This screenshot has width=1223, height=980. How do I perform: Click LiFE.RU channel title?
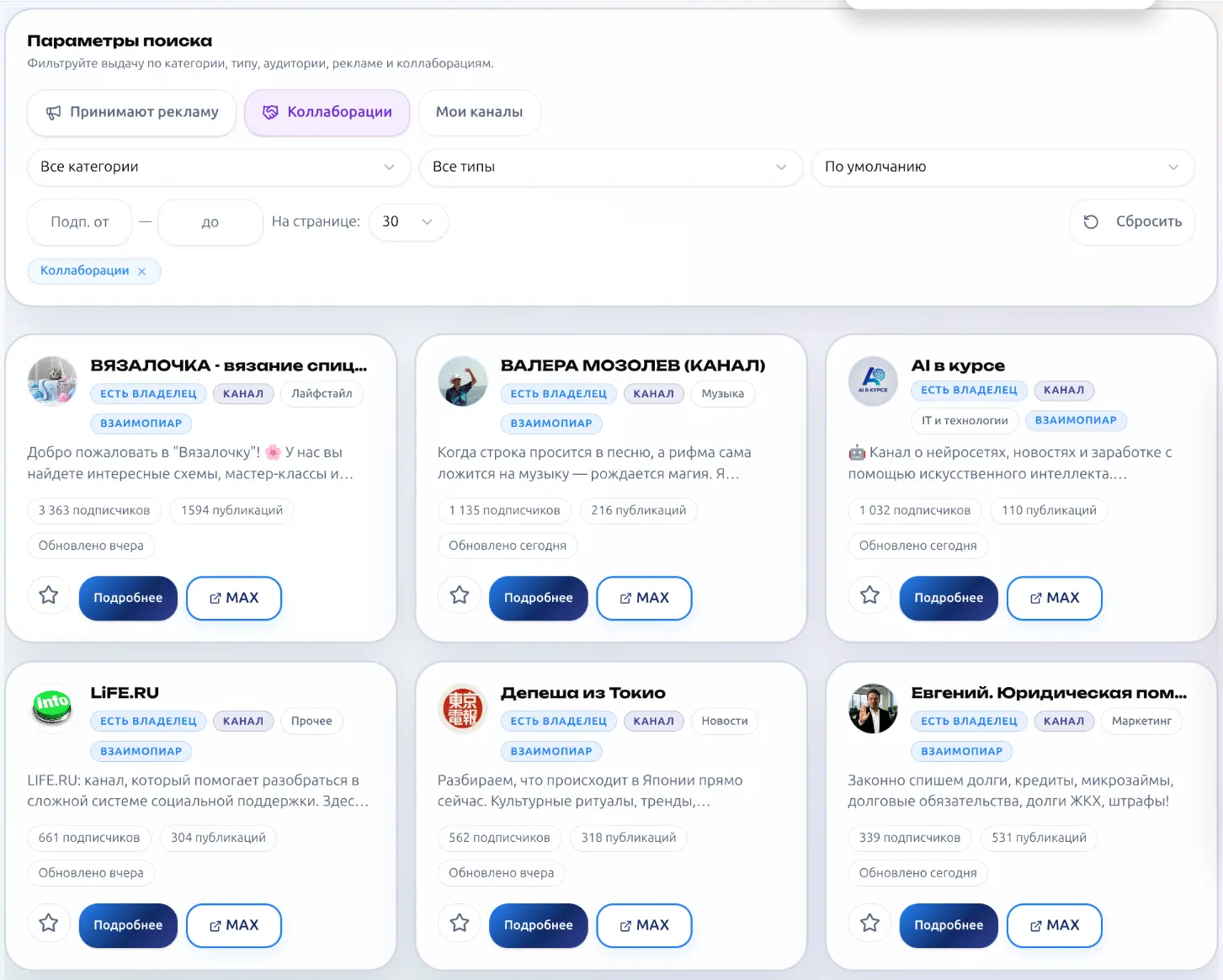[125, 693]
